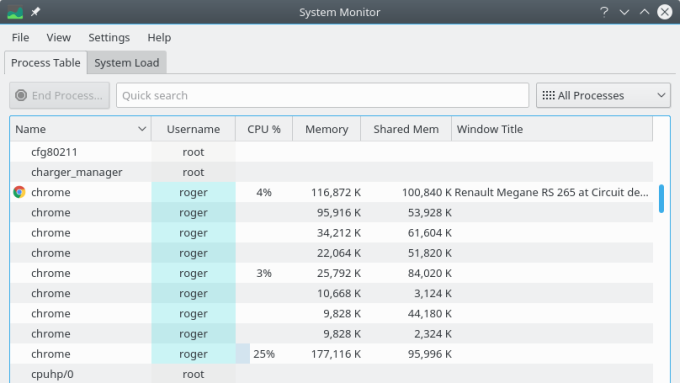Minimize the System Monitor window
Image resolution: width=680 pixels, height=383 pixels.
click(x=624, y=12)
